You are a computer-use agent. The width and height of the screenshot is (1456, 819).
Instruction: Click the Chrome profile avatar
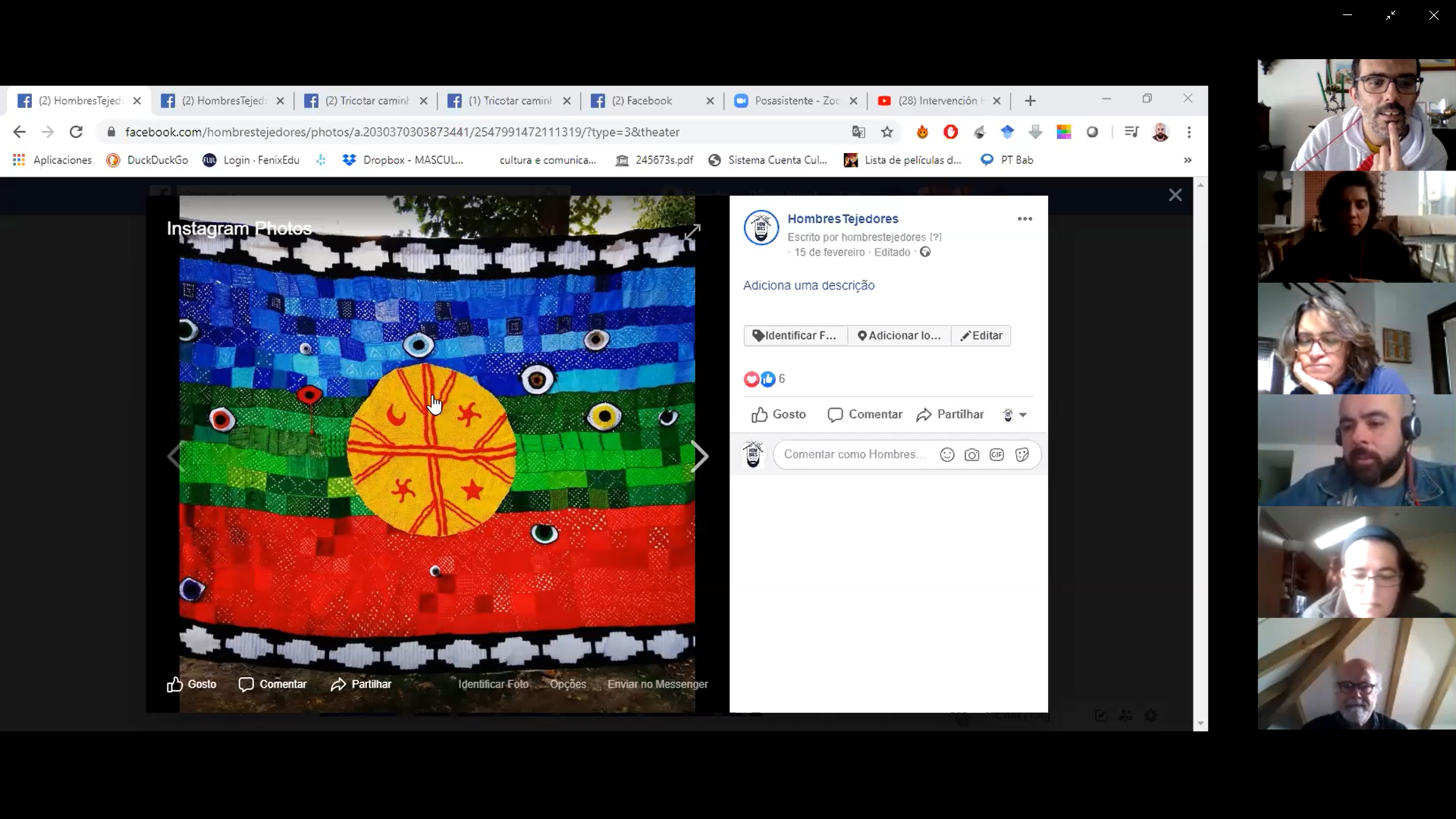[1160, 132]
